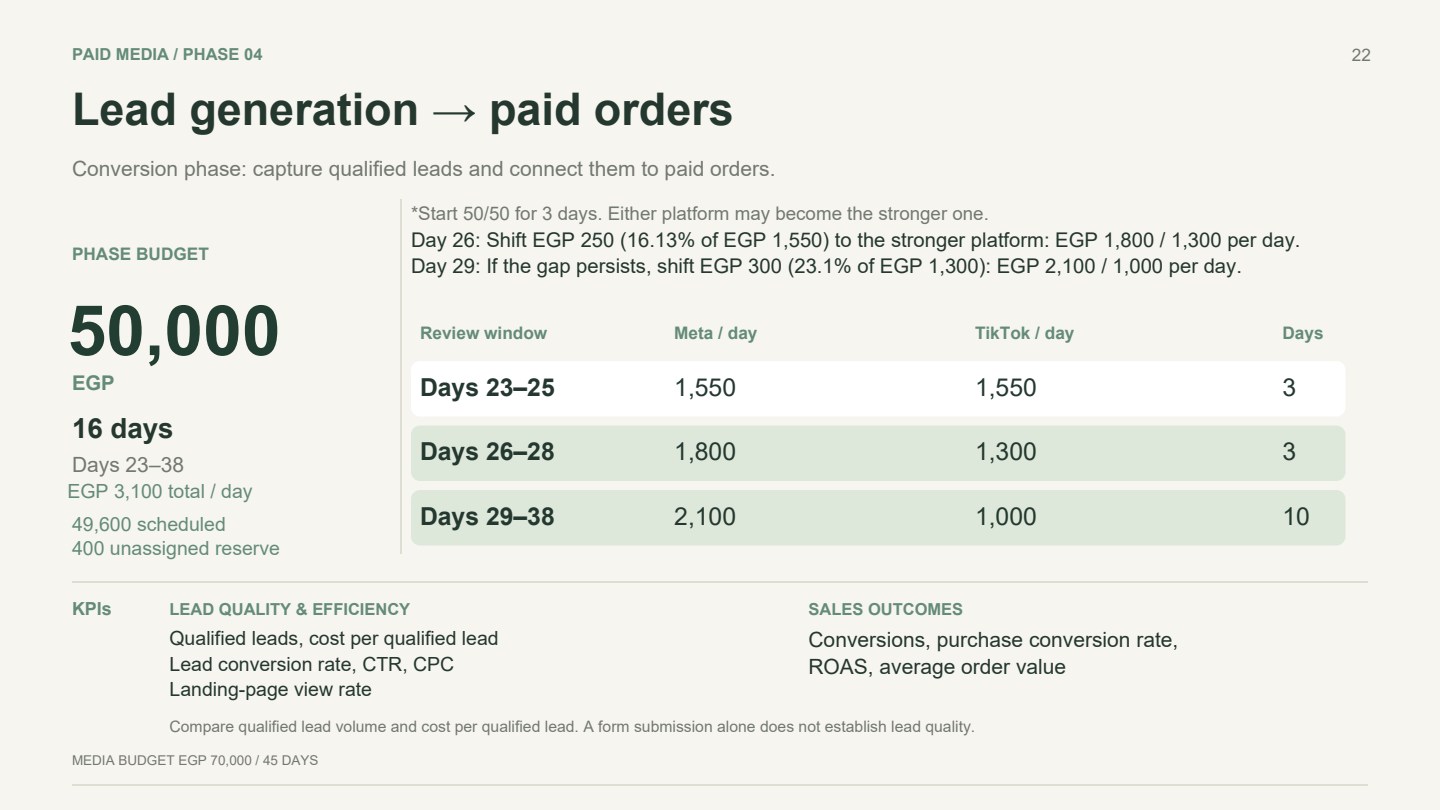Select the 50,000 phase budget figure
Image resolution: width=1440 pixels, height=810 pixels.
tap(174, 332)
